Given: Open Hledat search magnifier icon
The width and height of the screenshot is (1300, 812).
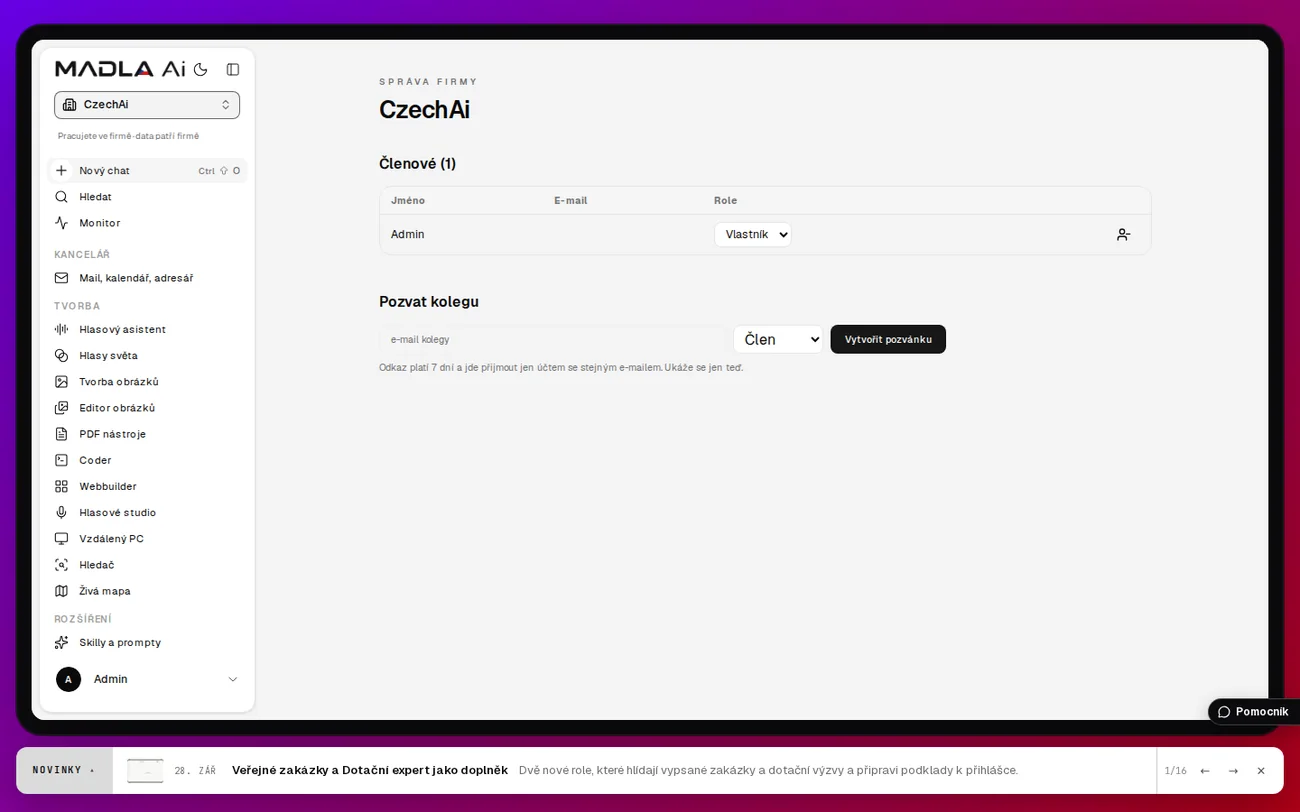Looking at the screenshot, I should 61,197.
